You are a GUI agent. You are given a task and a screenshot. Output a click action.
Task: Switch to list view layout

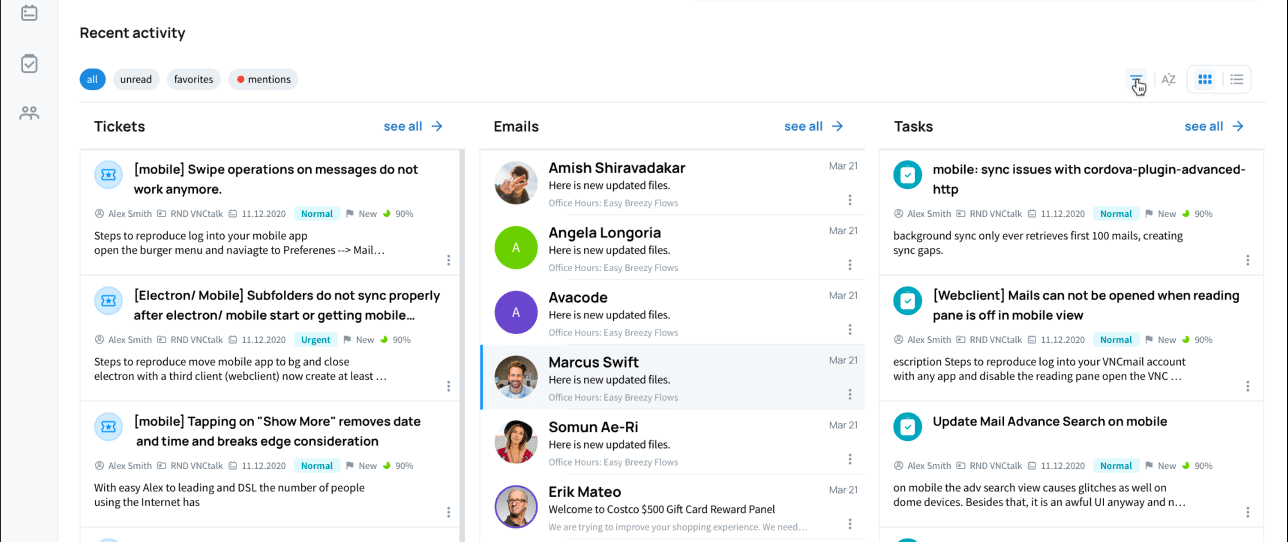1237,80
